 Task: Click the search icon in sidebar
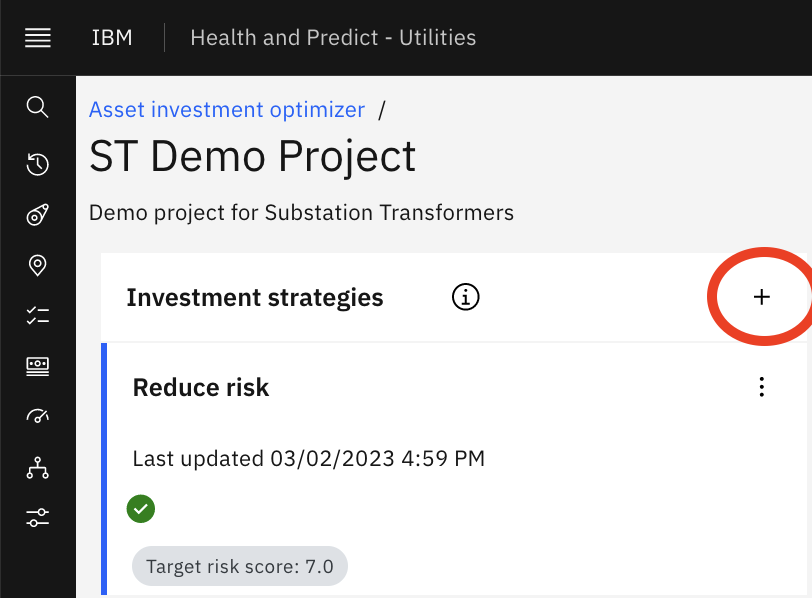pos(37,107)
